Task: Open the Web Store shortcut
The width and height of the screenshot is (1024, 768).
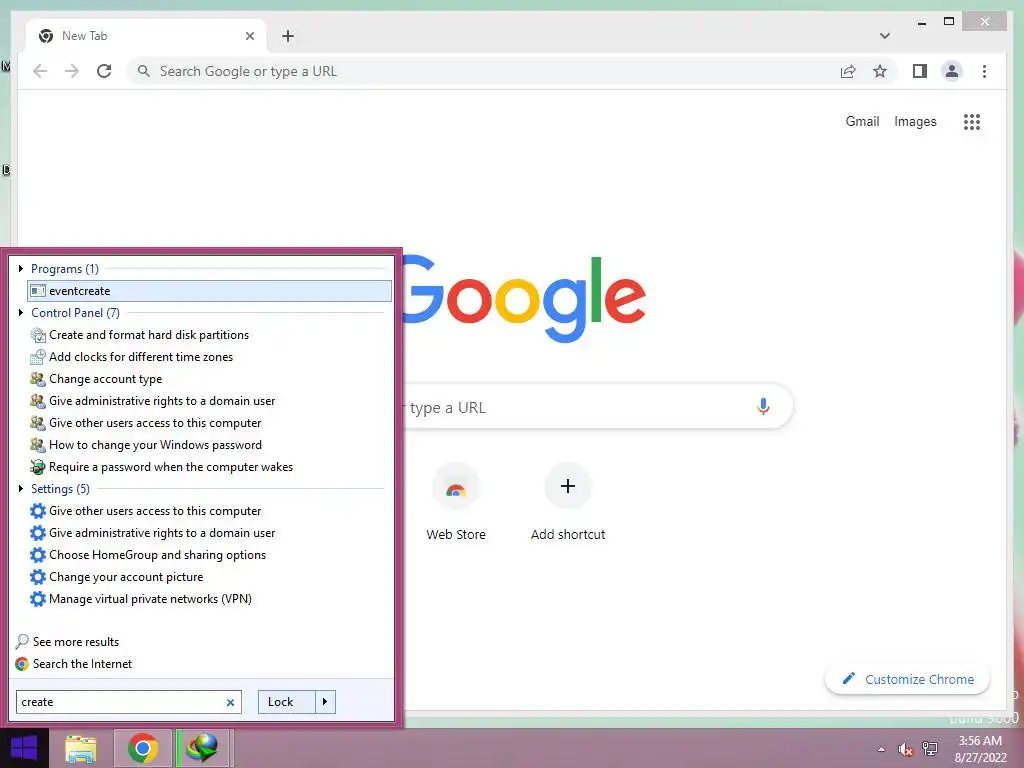Action: tap(456, 501)
